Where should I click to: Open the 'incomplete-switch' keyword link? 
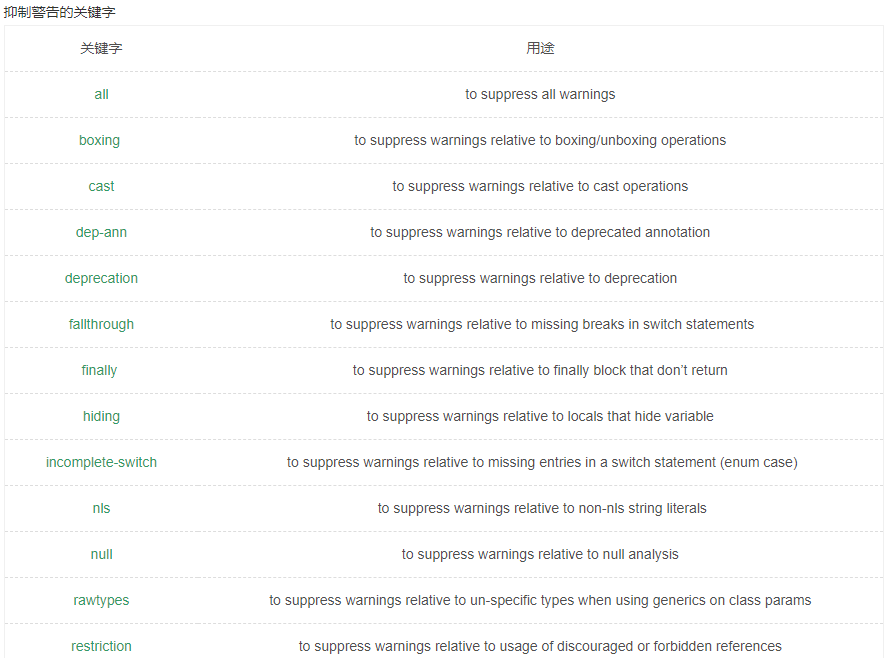click(101, 462)
